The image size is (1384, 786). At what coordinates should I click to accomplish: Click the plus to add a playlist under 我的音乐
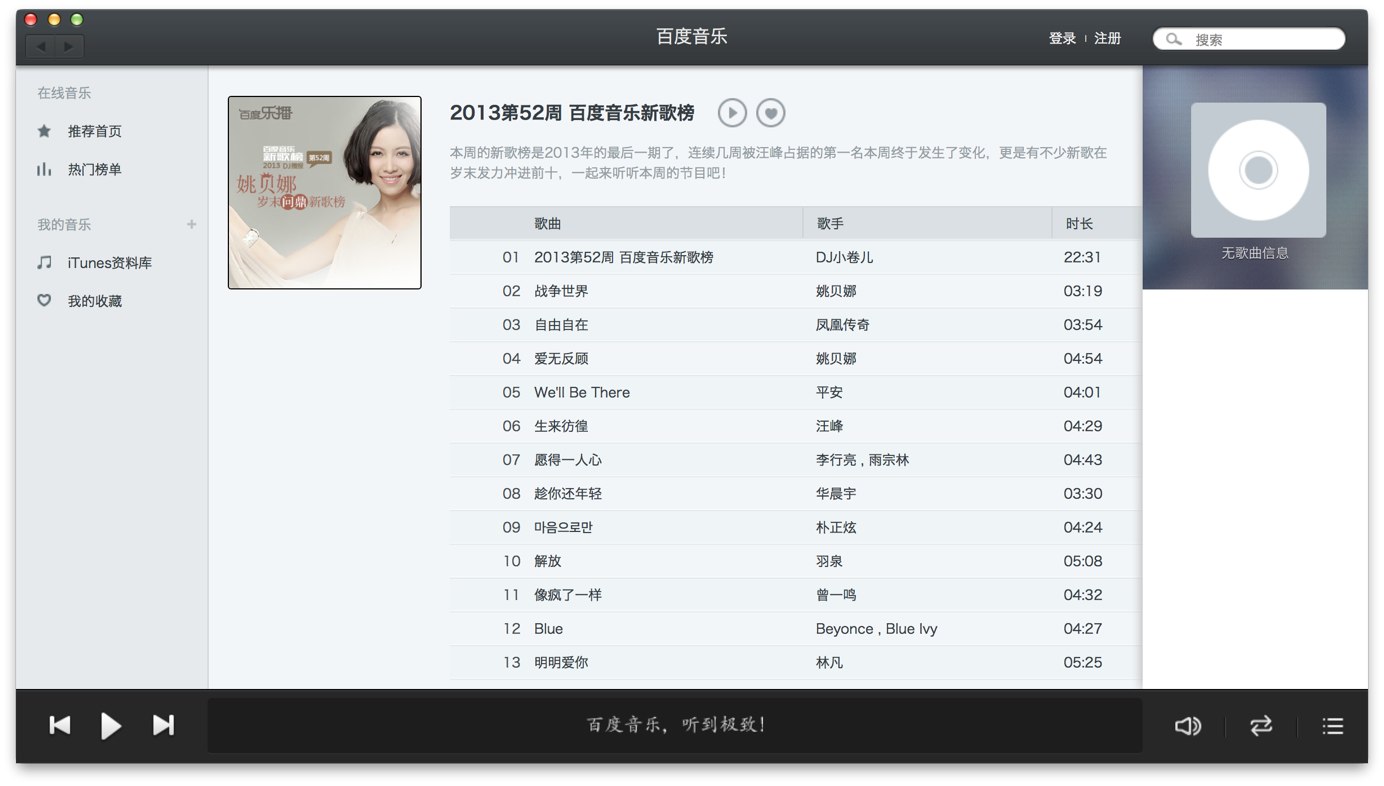coord(190,224)
